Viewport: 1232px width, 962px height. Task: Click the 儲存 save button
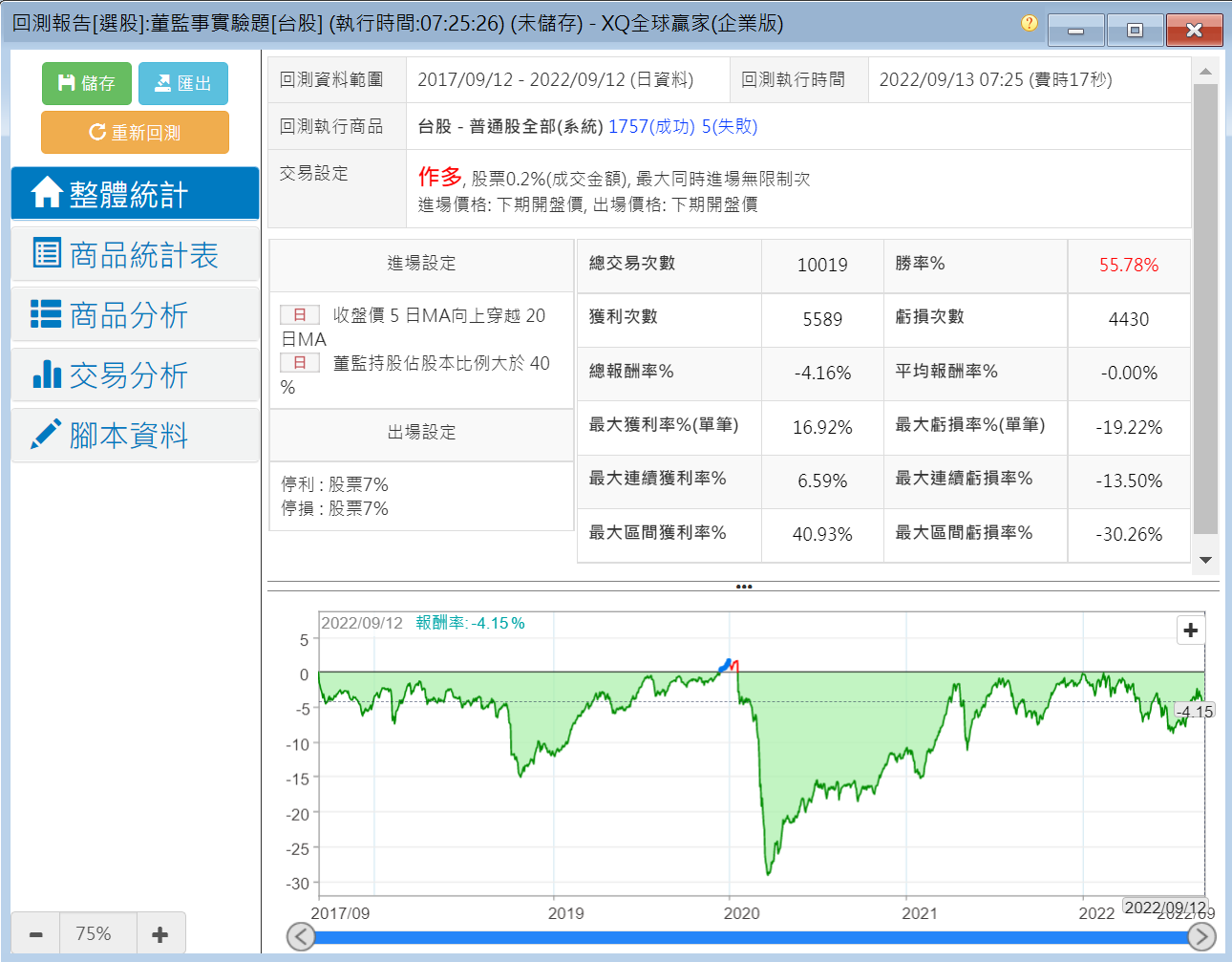(86, 83)
